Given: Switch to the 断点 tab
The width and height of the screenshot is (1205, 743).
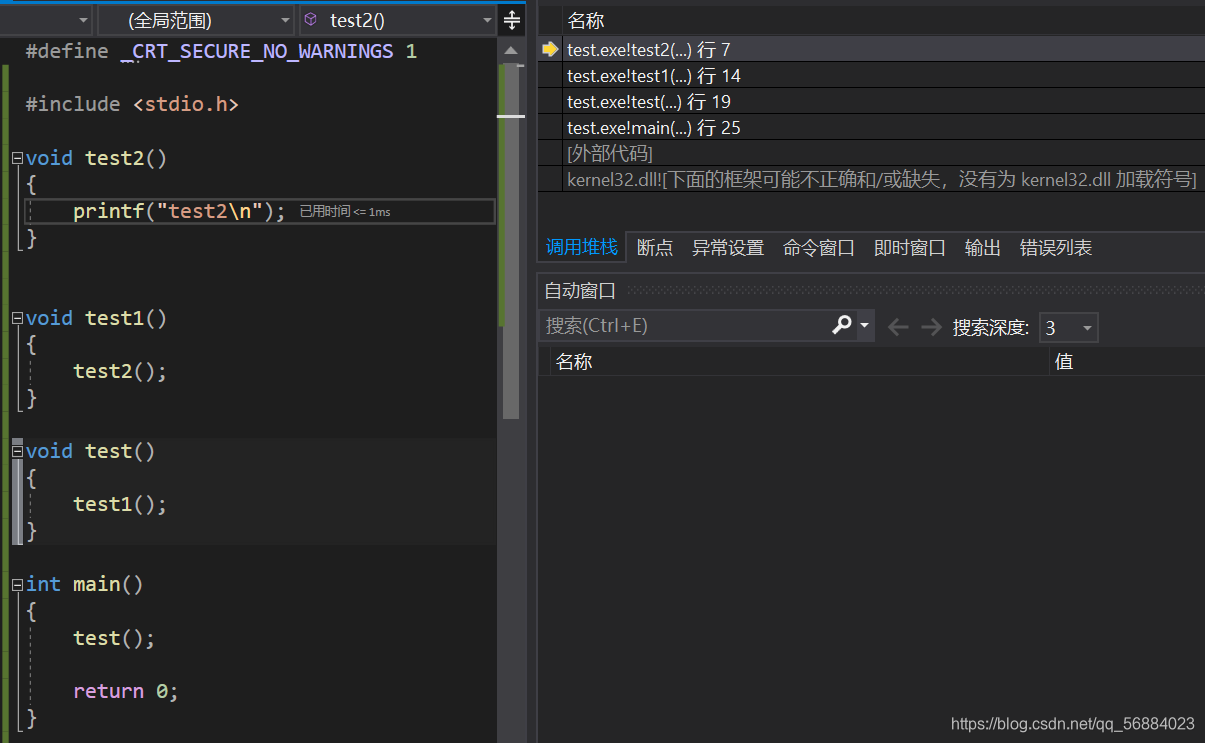Looking at the screenshot, I should [655, 248].
